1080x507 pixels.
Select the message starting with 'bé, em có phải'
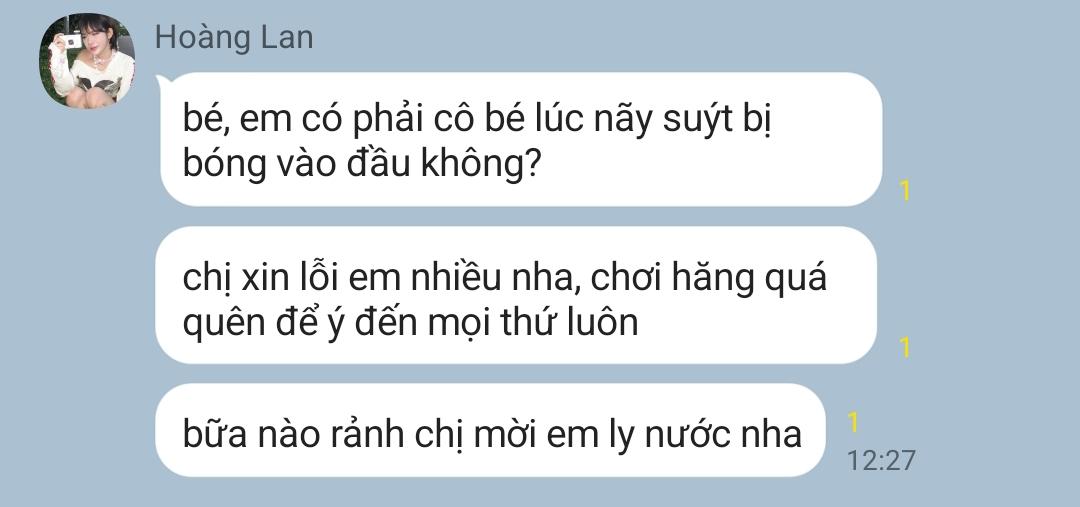pos(521,139)
